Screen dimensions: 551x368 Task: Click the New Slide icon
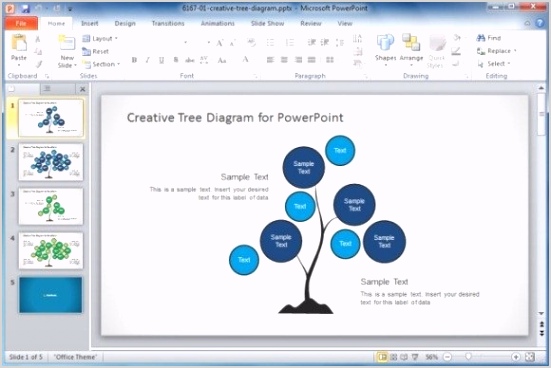tap(67, 44)
